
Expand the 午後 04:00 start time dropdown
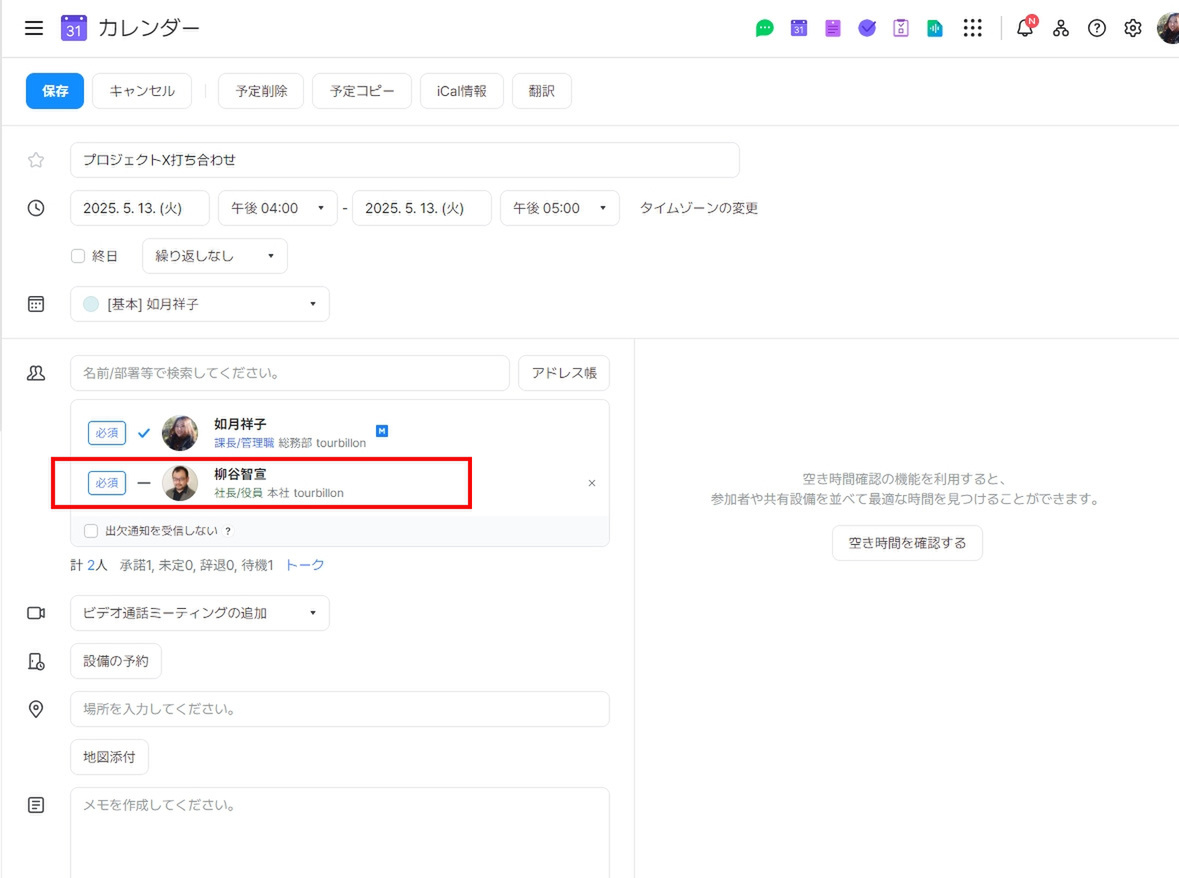pos(278,208)
